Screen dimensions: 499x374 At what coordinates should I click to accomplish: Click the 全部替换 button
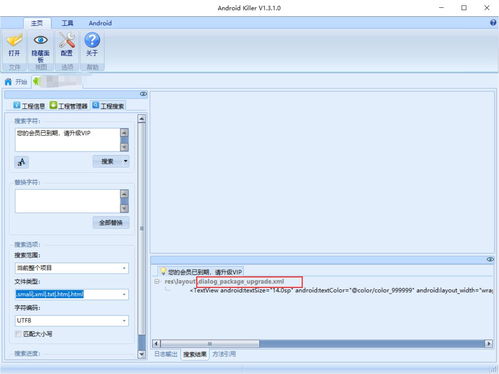pos(111,222)
